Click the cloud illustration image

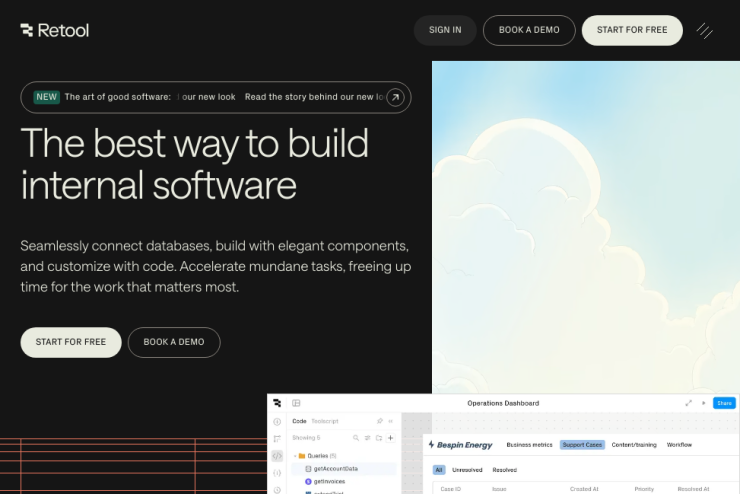586,227
